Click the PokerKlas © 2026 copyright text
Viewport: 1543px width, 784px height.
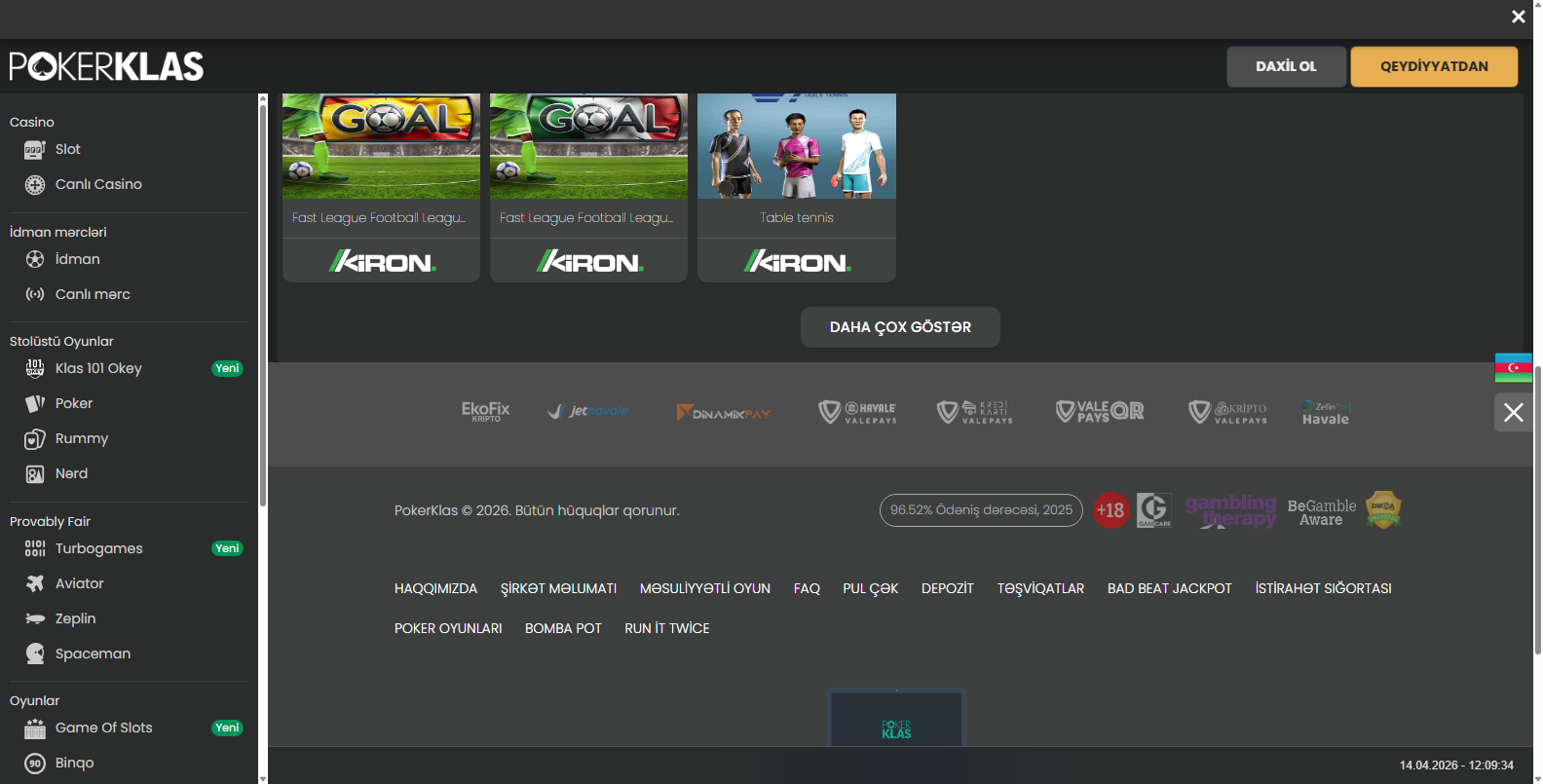(537, 510)
